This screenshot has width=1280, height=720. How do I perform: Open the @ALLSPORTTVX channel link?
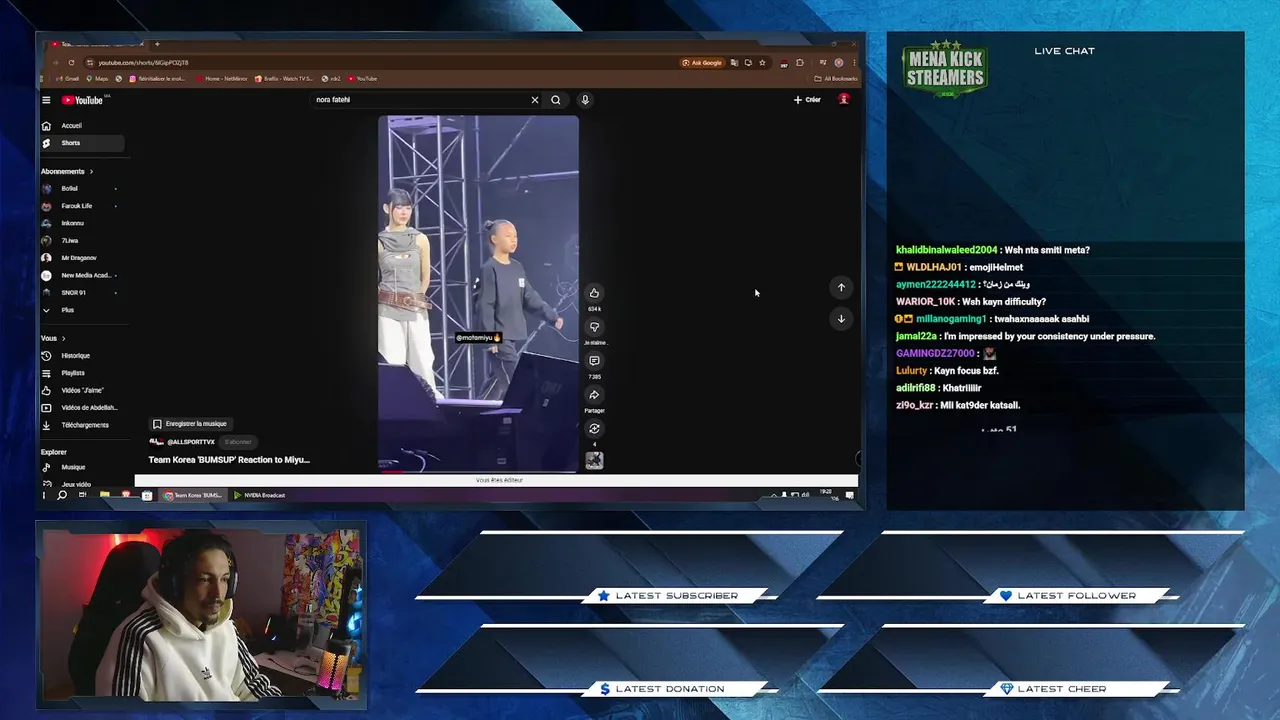pyautogui.click(x=190, y=442)
